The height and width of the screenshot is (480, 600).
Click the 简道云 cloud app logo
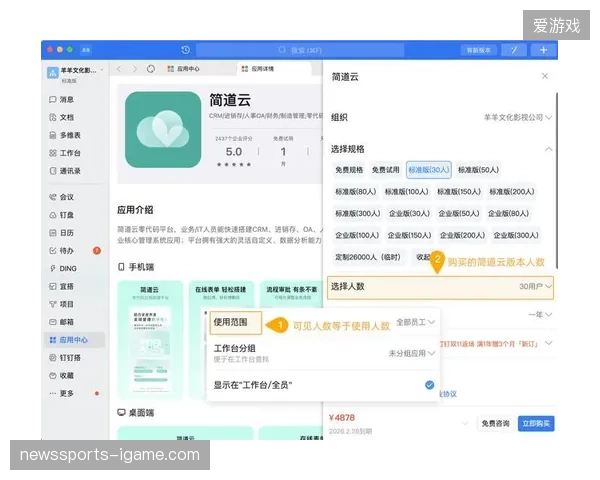pos(163,129)
